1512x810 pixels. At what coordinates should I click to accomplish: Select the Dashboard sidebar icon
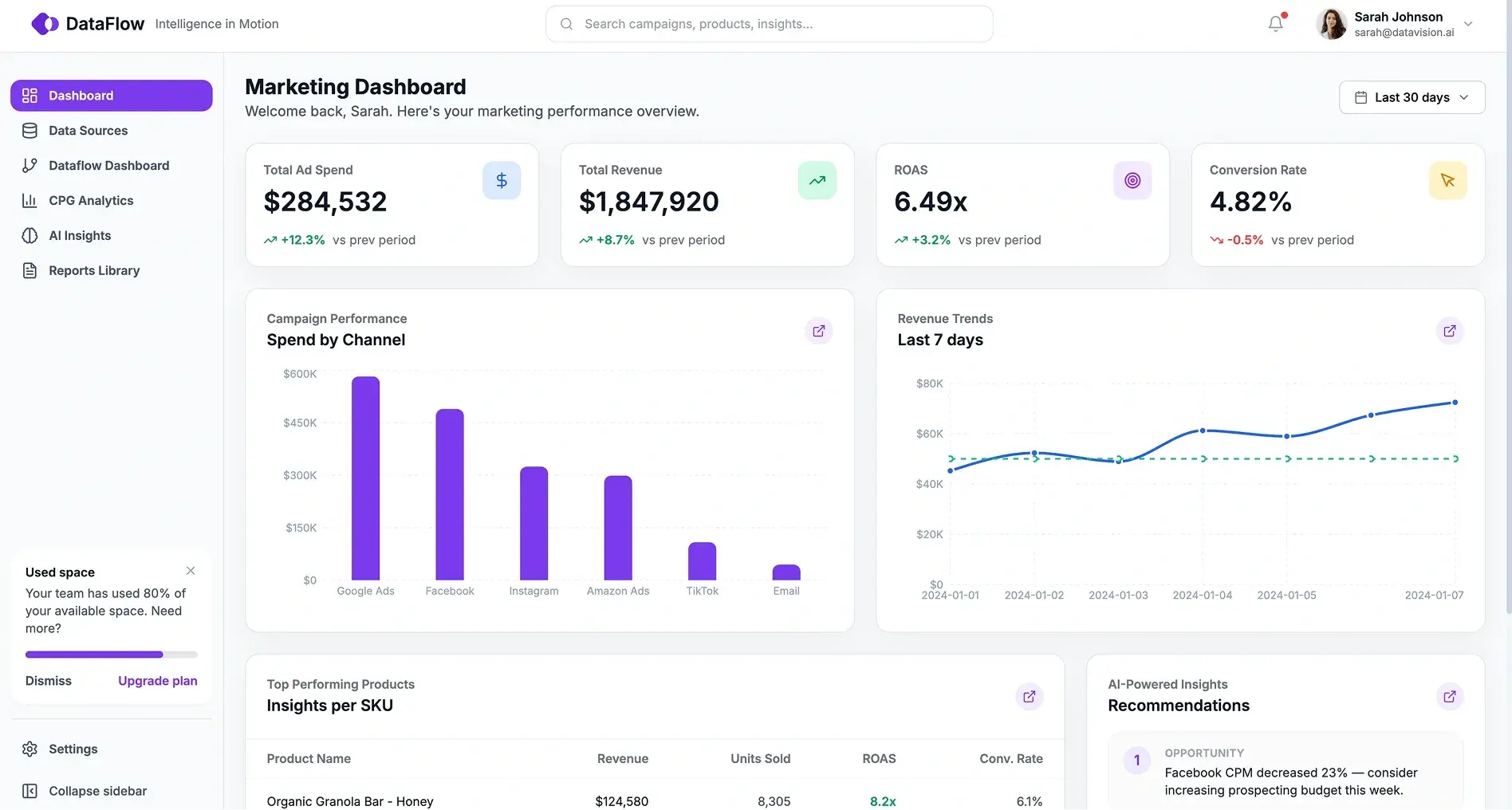[x=30, y=95]
